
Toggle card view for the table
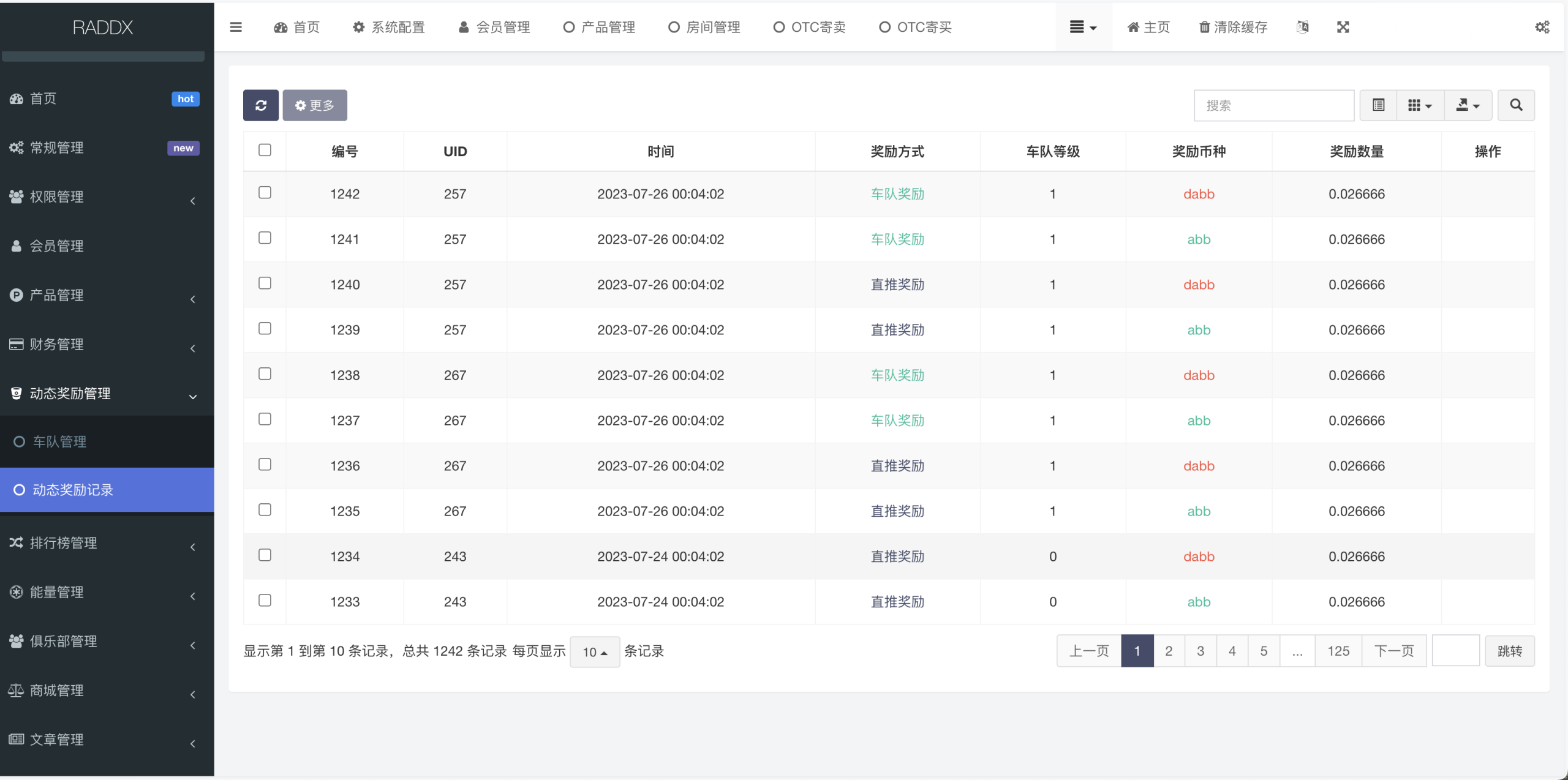(x=1378, y=105)
